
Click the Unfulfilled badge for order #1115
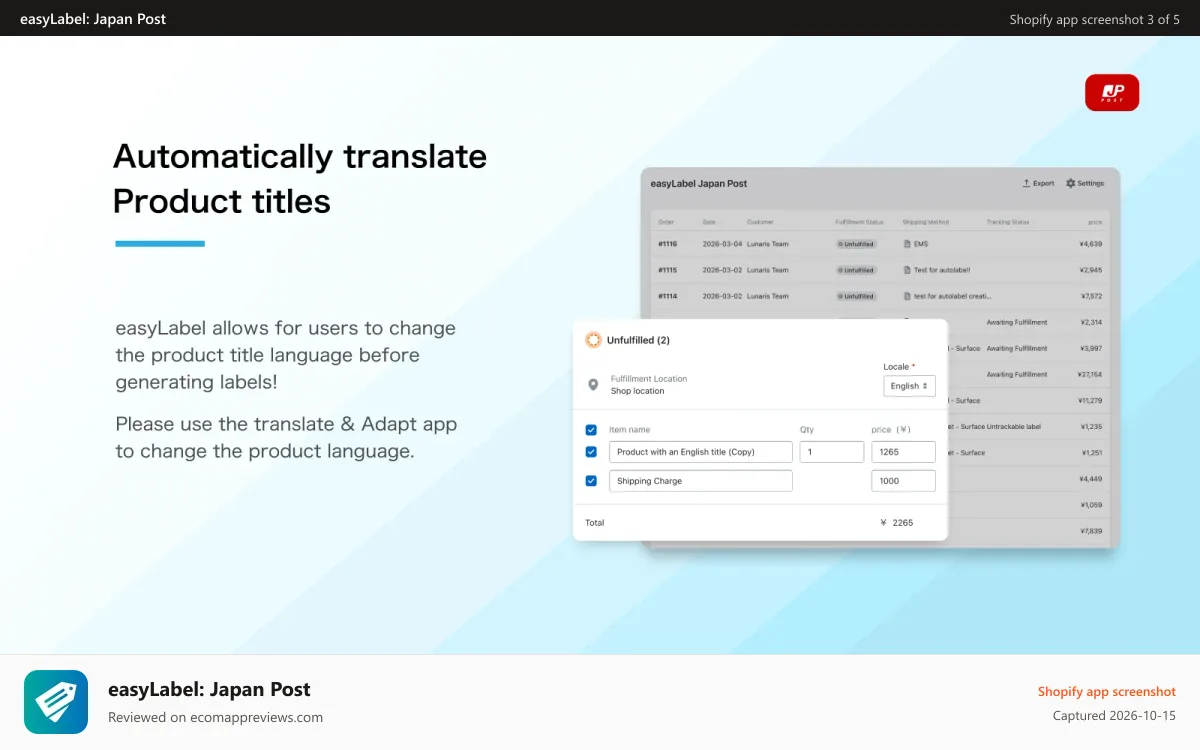point(856,270)
